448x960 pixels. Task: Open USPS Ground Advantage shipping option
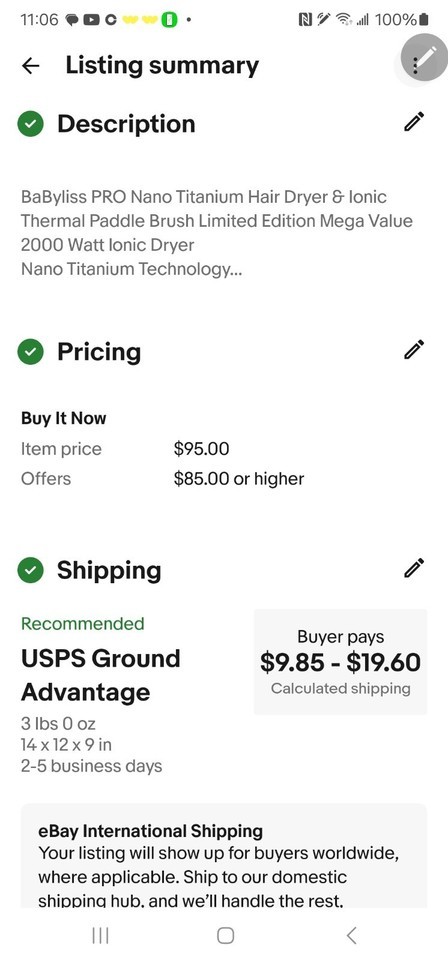(x=101, y=675)
